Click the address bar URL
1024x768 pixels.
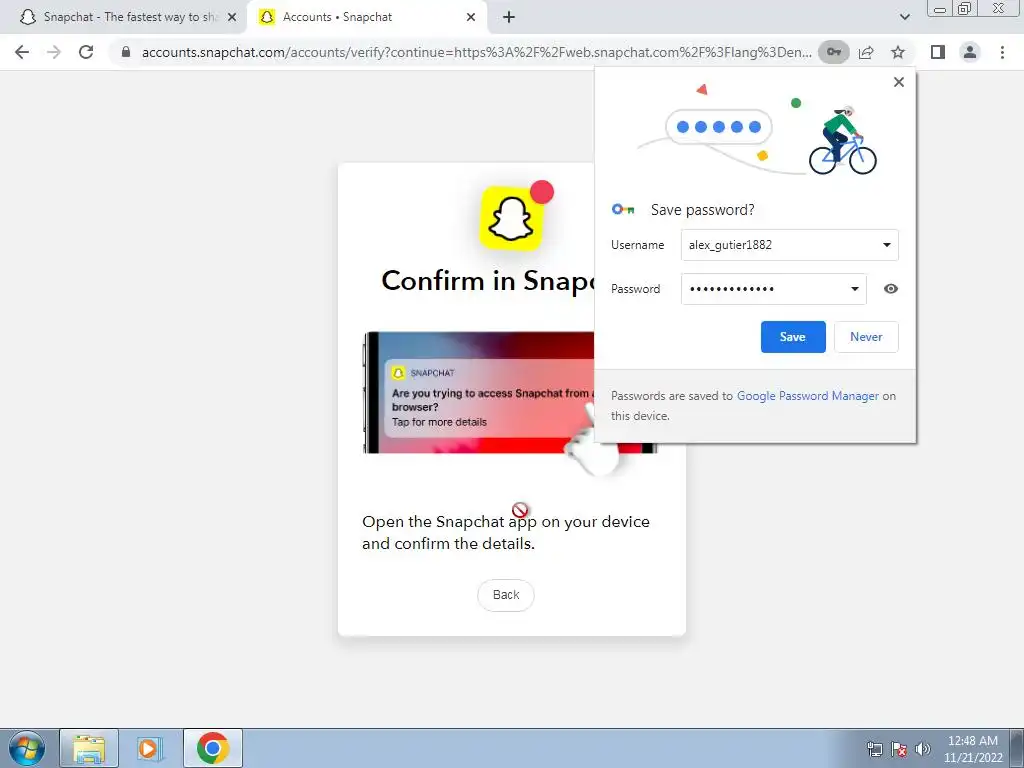click(476, 52)
